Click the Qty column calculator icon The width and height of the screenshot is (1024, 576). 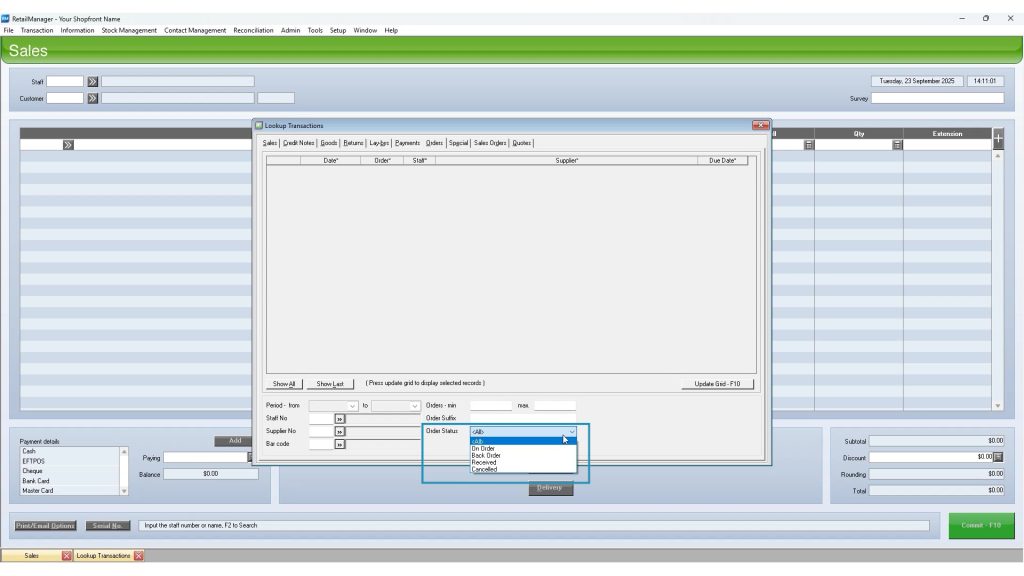click(897, 145)
